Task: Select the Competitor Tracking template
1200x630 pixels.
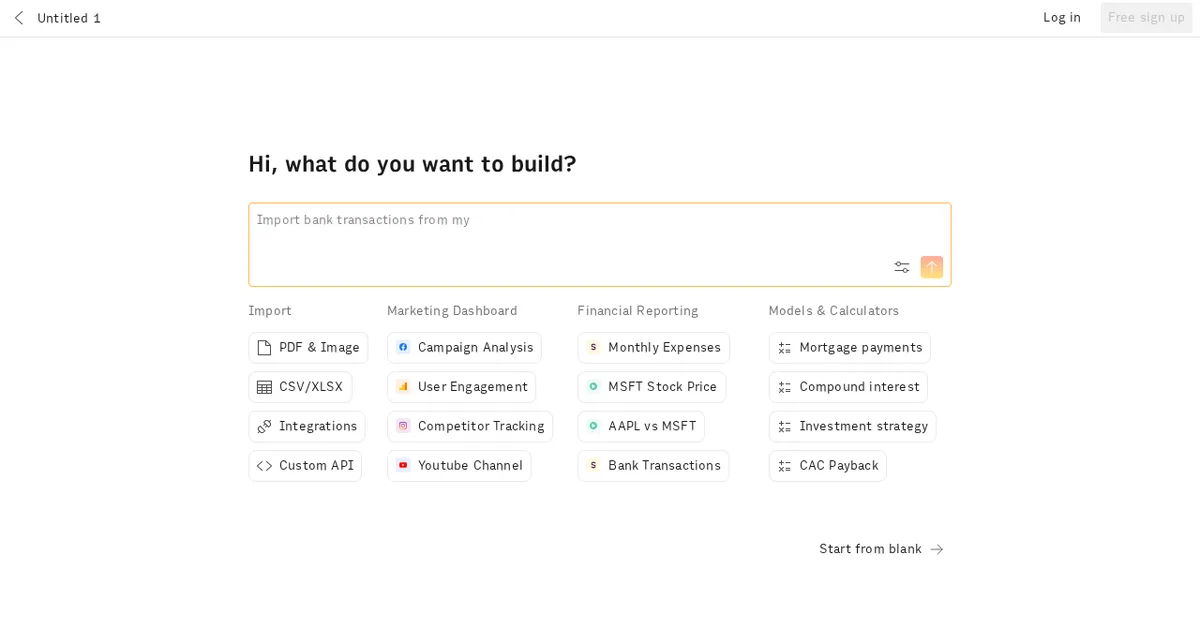Action: (470, 426)
